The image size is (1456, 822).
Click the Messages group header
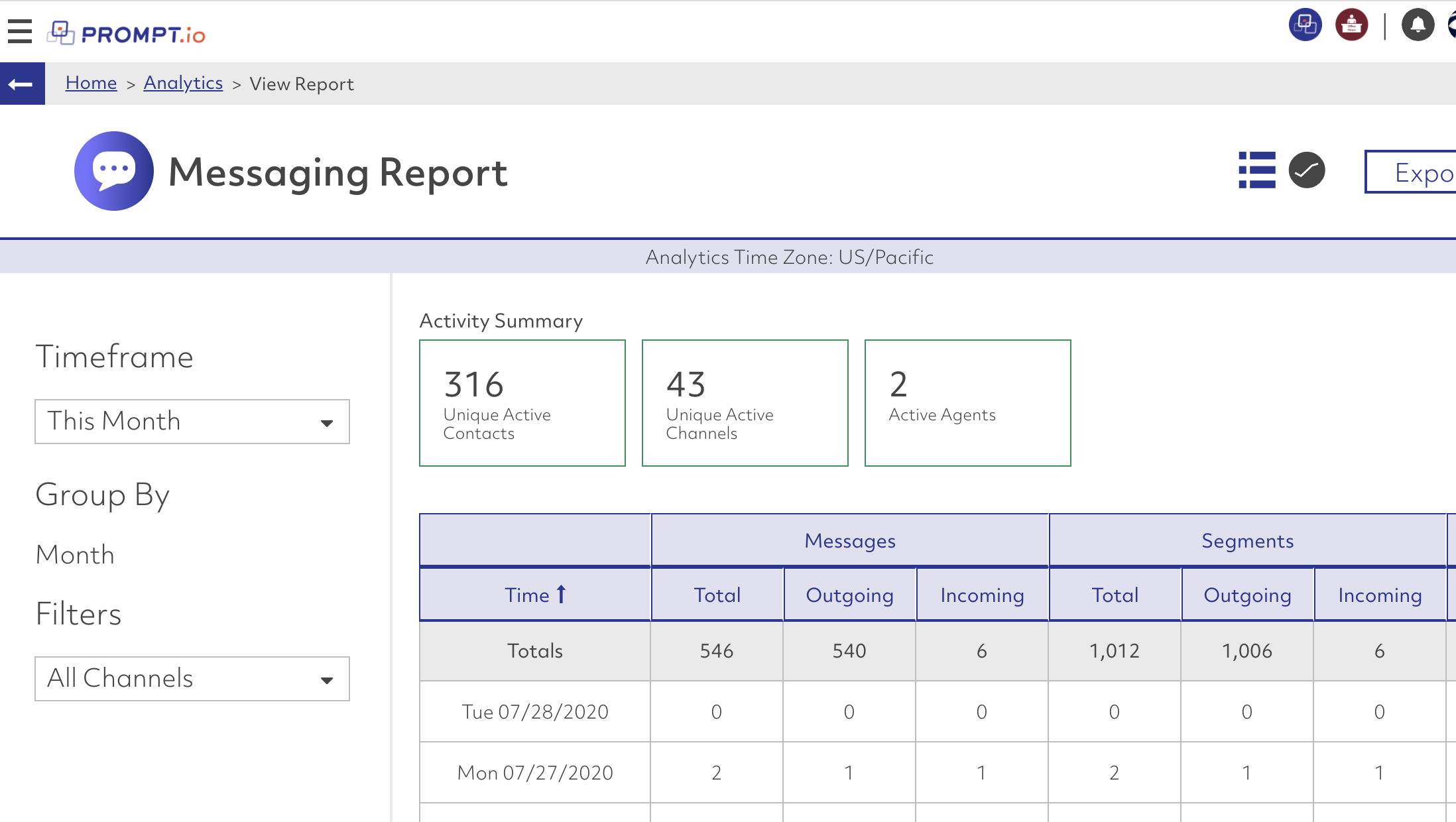coord(850,541)
